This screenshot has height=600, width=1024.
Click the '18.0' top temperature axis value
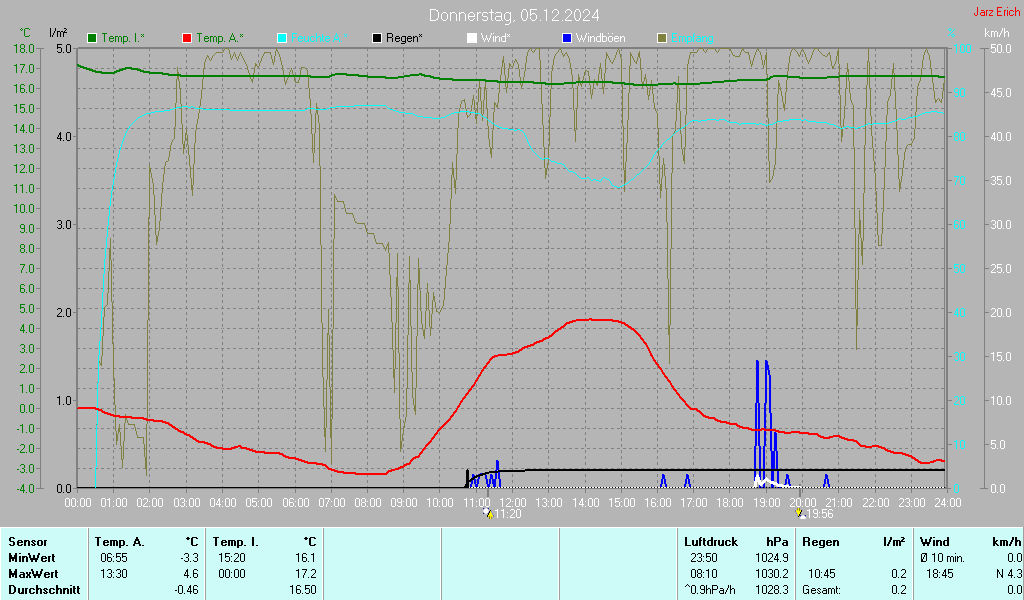click(24, 49)
